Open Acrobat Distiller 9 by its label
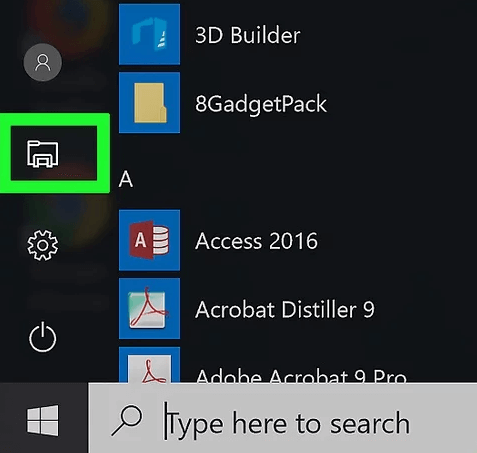477x453 pixels. point(285,309)
